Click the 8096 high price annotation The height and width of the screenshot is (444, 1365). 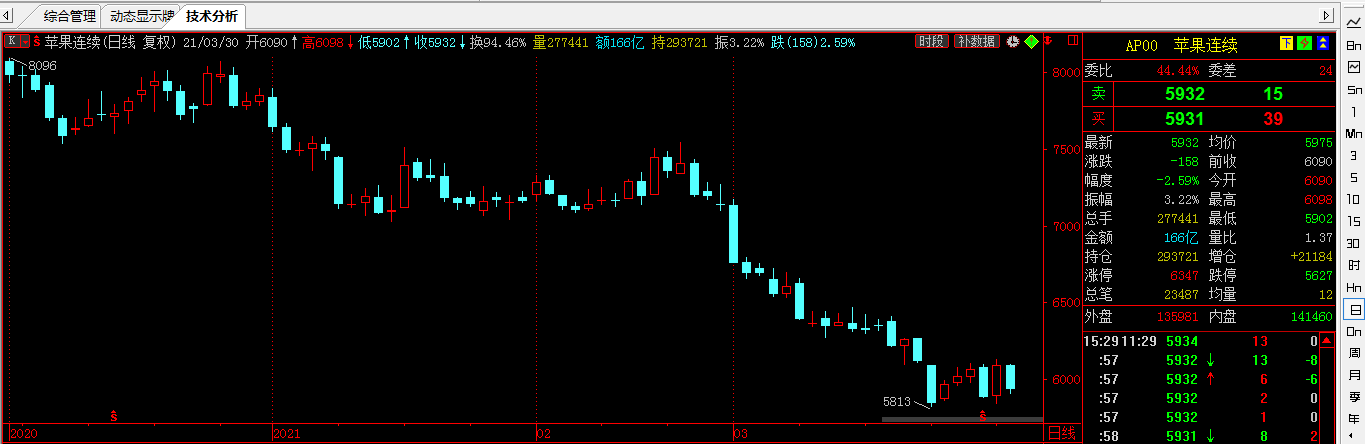(43, 65)
